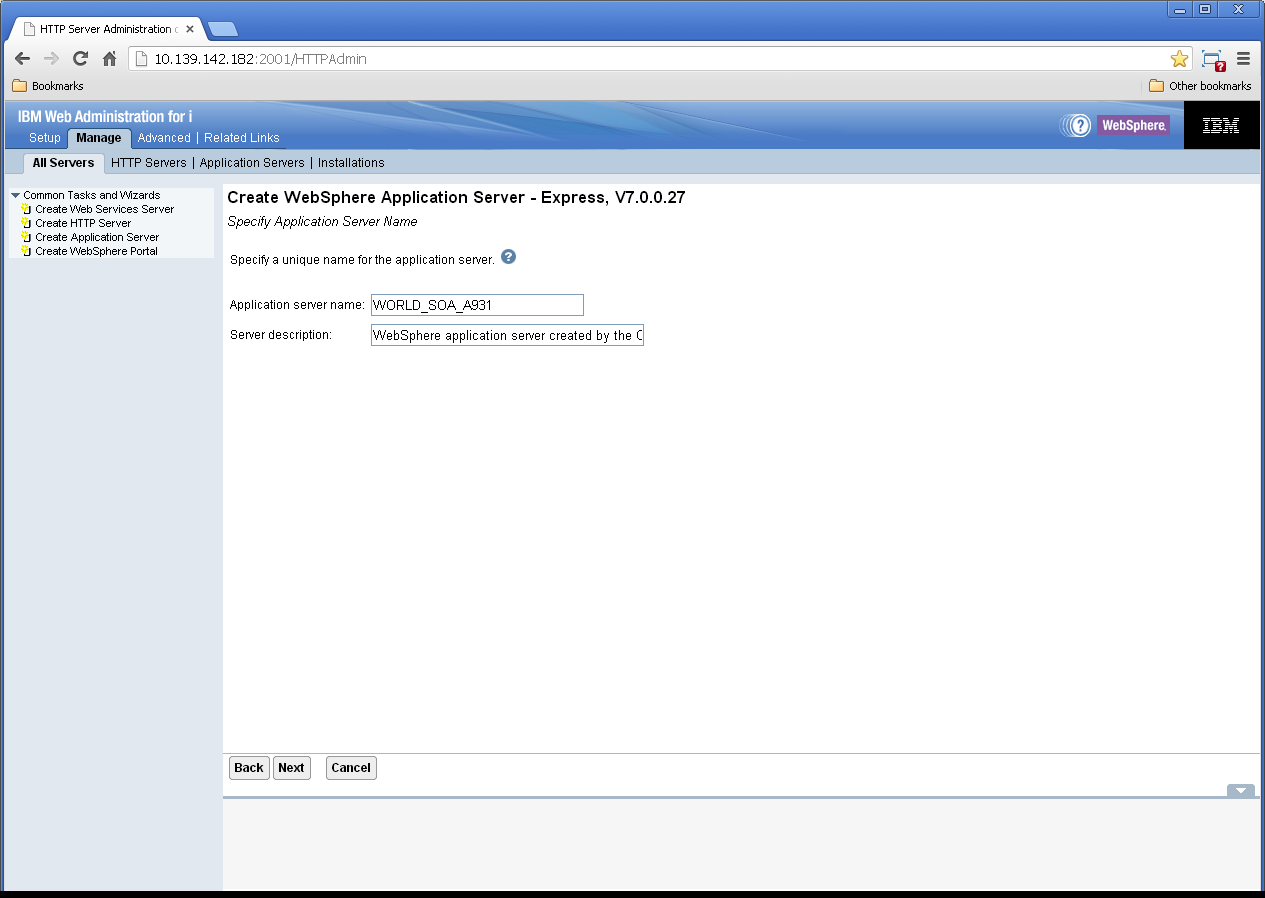Click Create Web Services Server link

click(x=105, y=209)
